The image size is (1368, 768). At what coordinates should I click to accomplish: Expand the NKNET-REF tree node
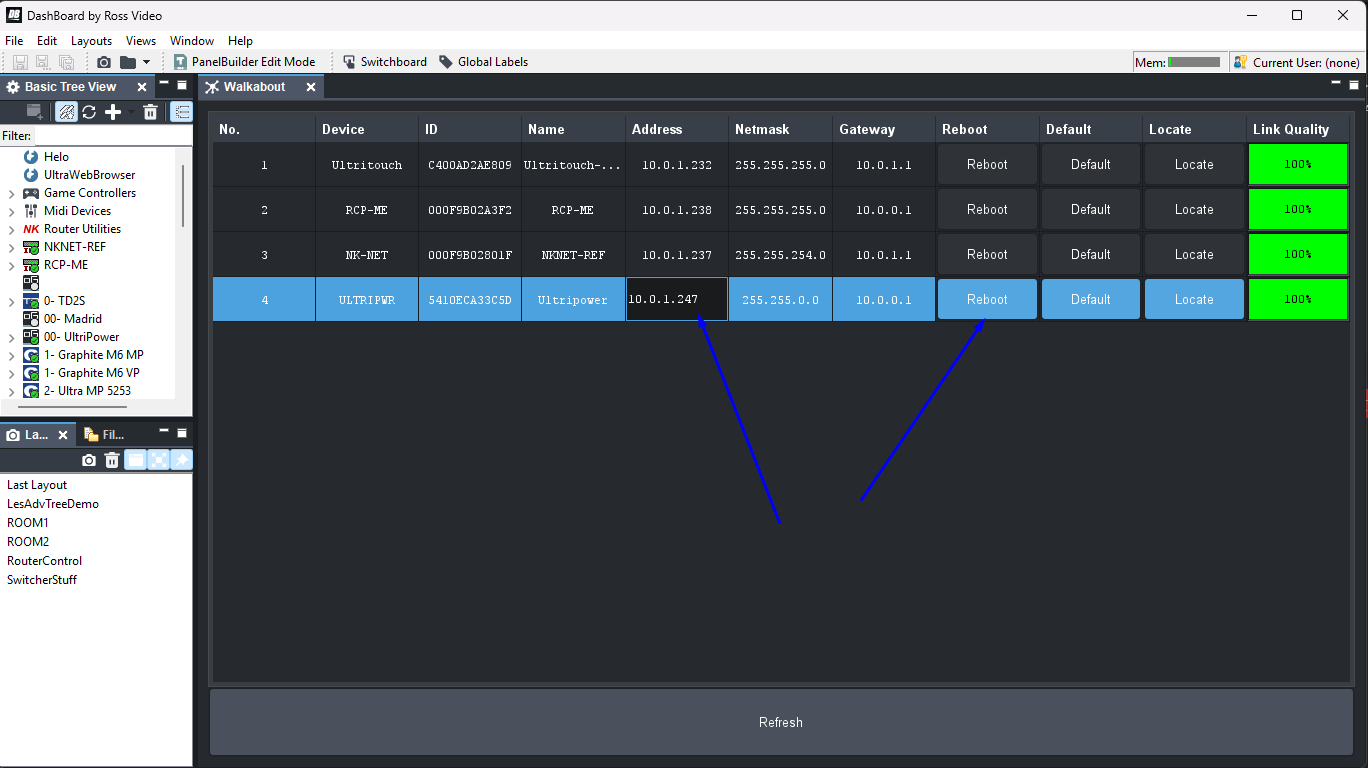(11, 247)
